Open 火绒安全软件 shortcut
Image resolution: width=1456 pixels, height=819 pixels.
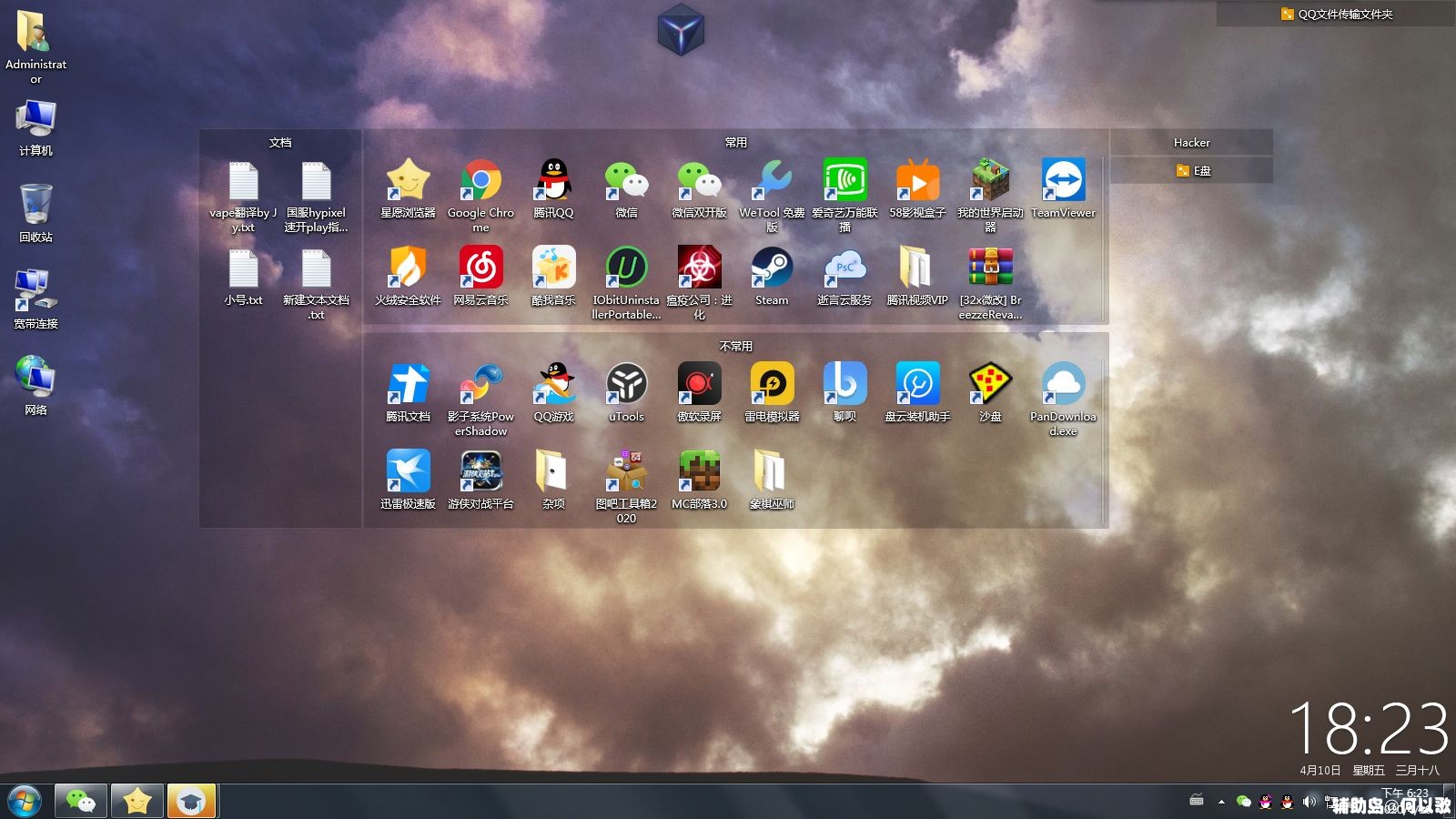tap(408, 277)
